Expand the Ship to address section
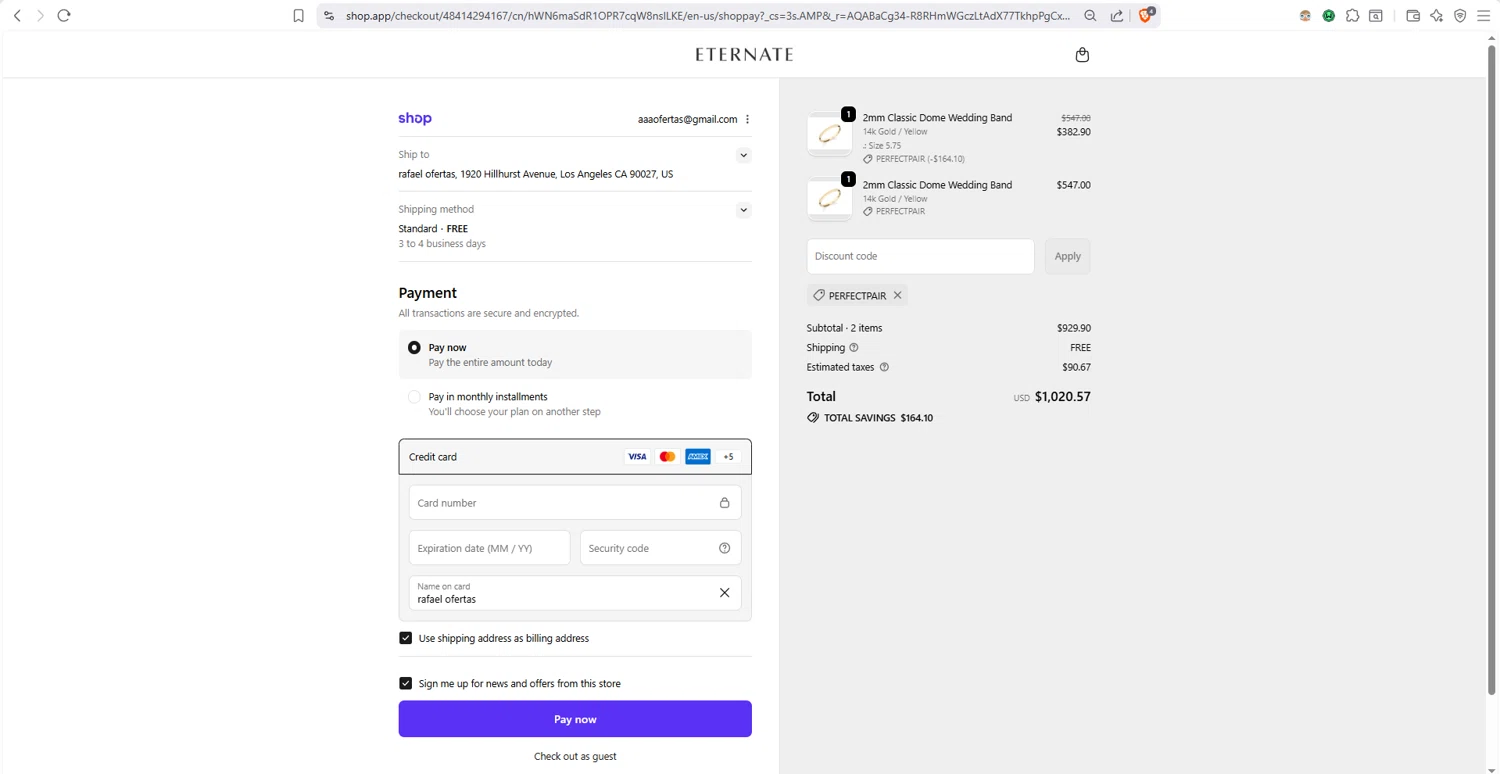 pyautogui.click(x=743, y=155)
